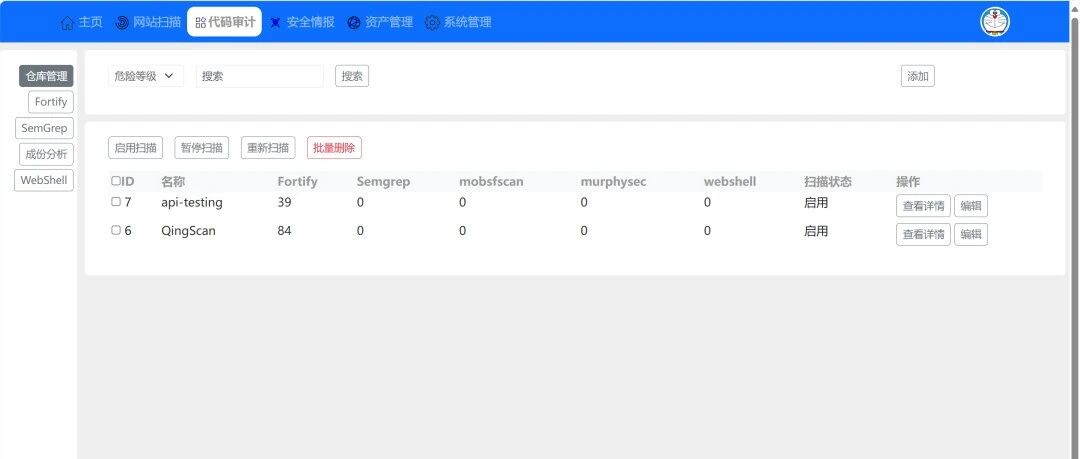Image resolution: width=1080 pixels, height=459 pixels.
Task: Select 仓库管理 in the sidebar
Action: tap(46, 76)
